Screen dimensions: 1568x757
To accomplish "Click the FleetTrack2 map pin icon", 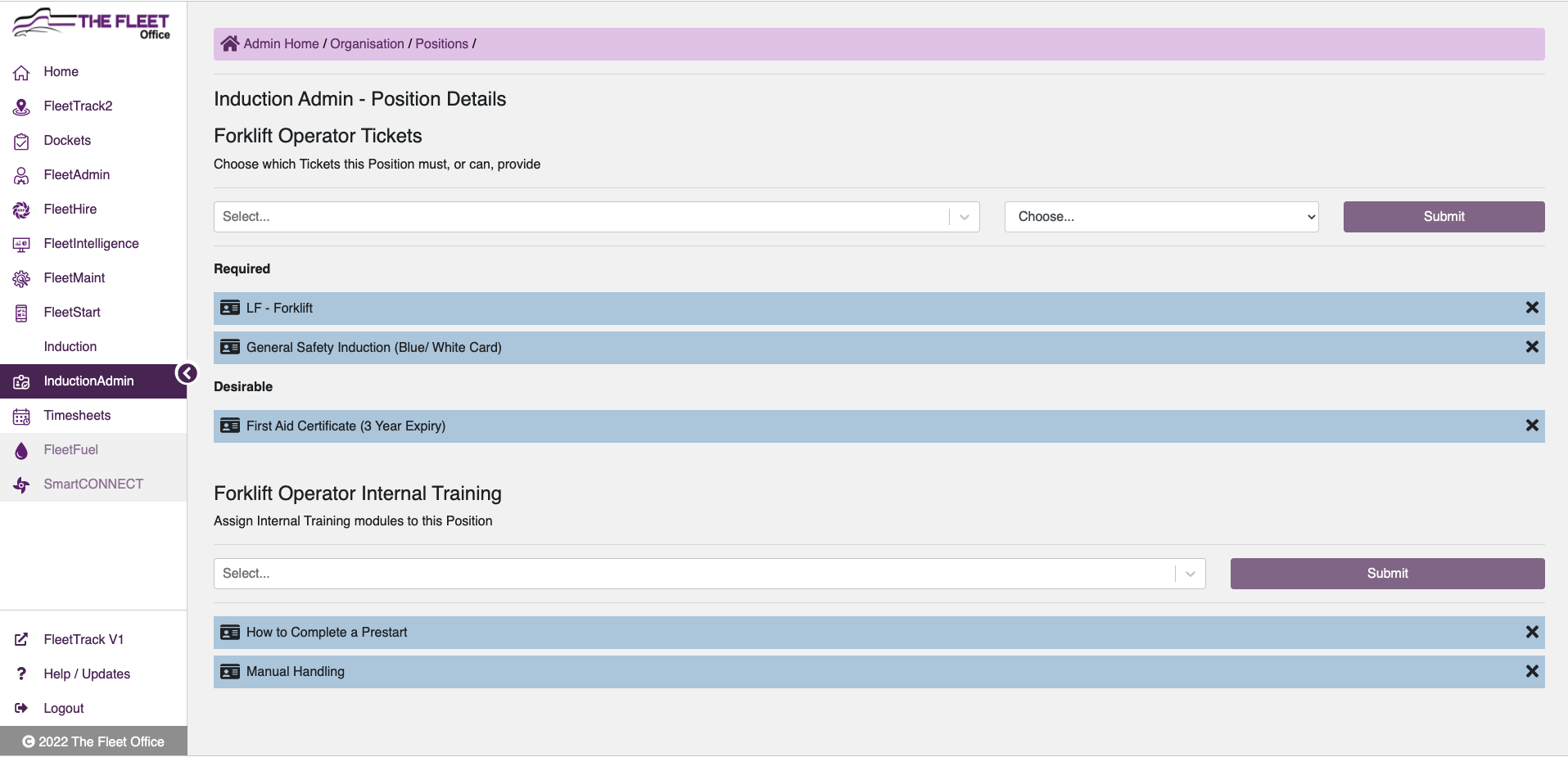I will point(22,107).
